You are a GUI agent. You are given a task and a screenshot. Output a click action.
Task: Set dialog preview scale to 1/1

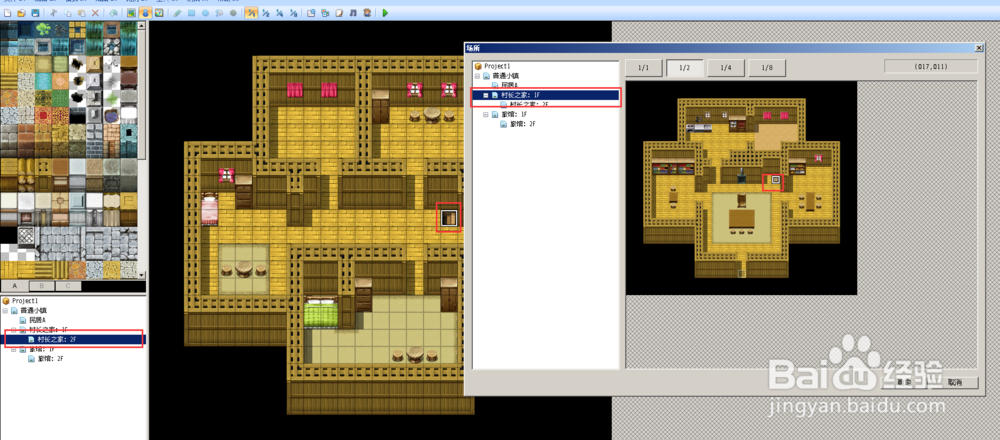coord(644,68)
